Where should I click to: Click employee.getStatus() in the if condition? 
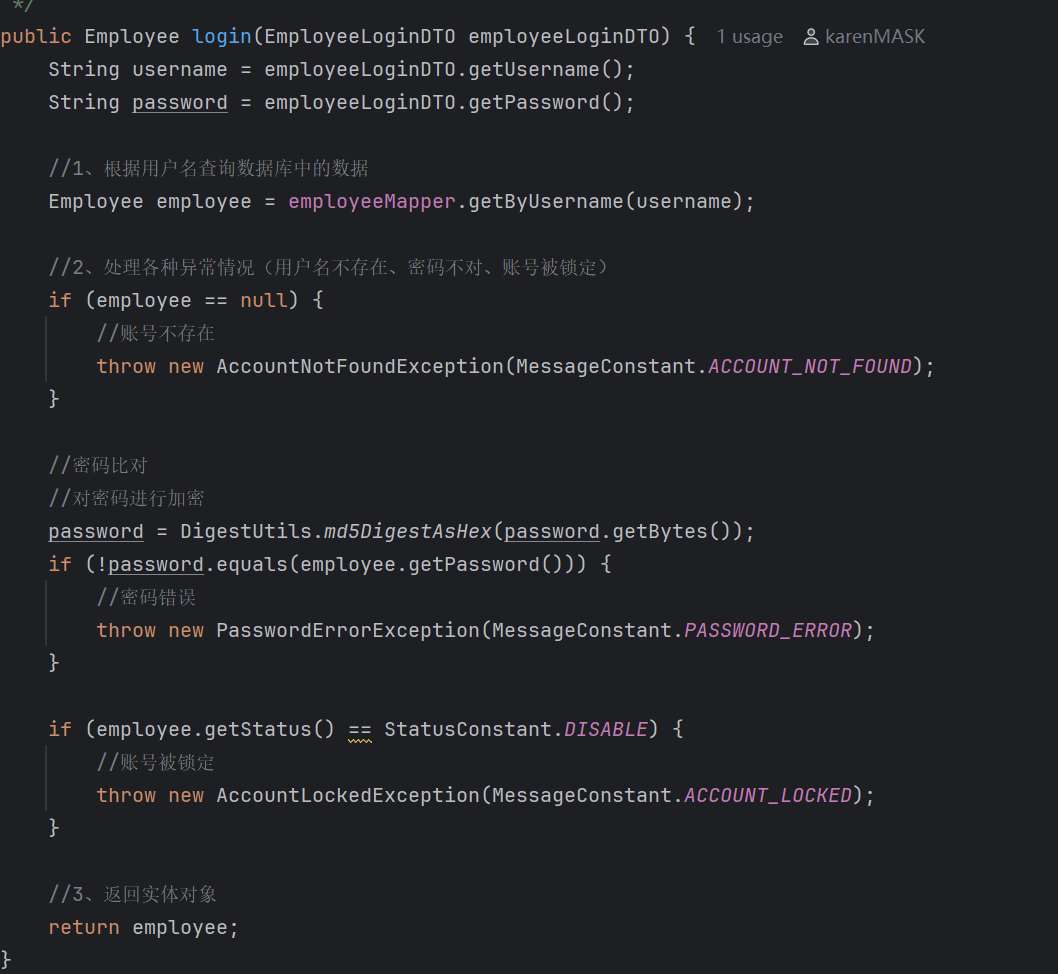point(215,730)
